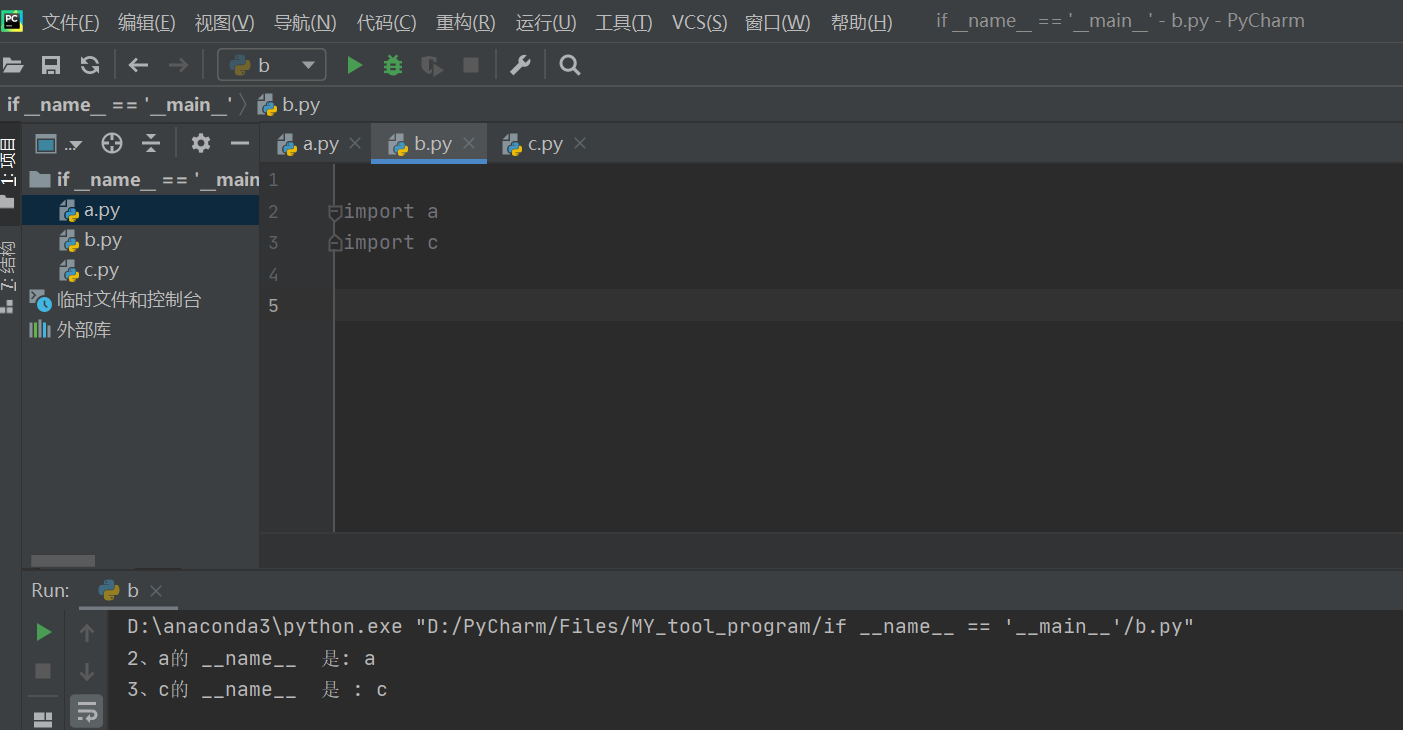1403x730 pixels.
Task: Open the Project panel settings gear
Action: 200,143
